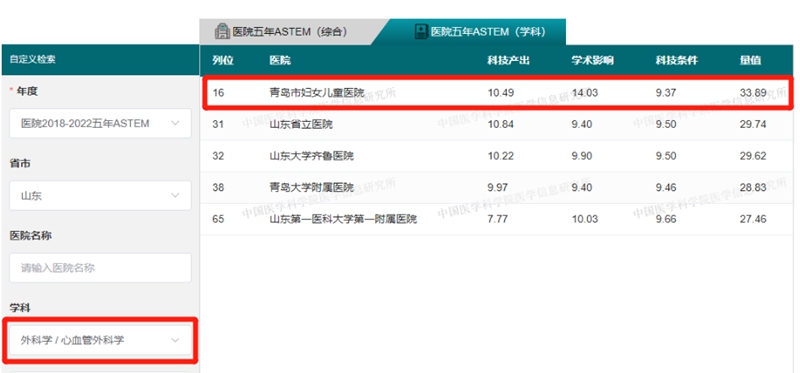Click 学术影响 column header

pos(592,61)
